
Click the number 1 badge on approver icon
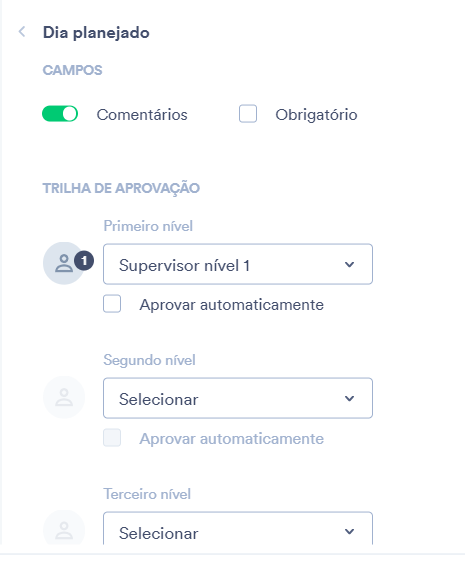click(84, 261)
